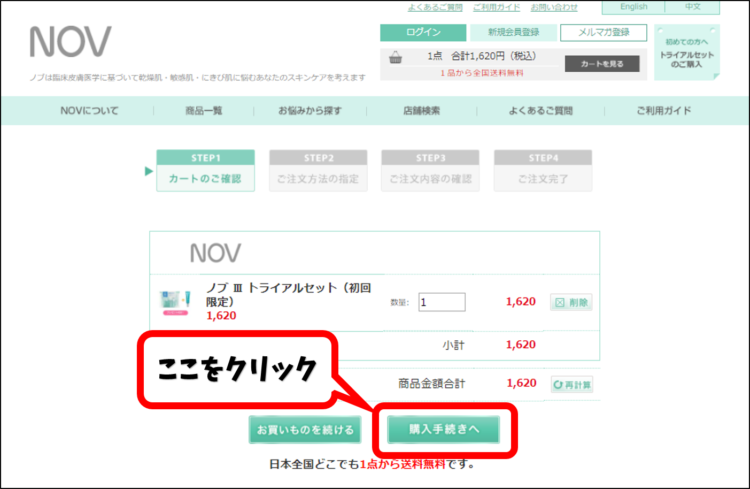Click the shopping basket icon
750x489 pixels.
(x=395, y=57)
